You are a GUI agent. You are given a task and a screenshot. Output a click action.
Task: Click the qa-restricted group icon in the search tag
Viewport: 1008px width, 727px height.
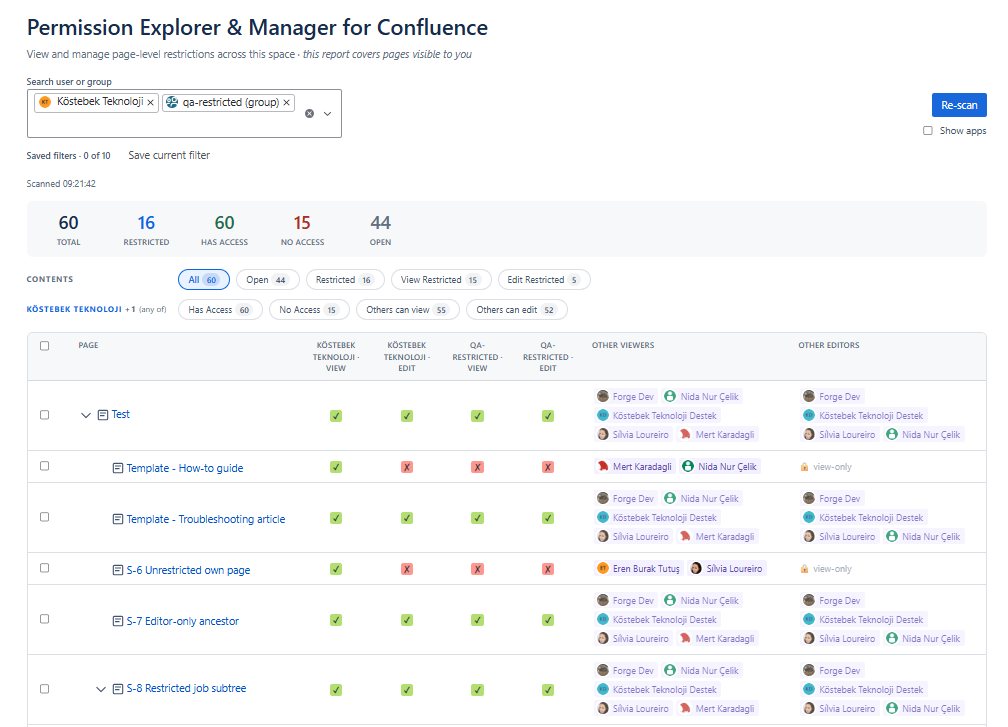point(172,102)
